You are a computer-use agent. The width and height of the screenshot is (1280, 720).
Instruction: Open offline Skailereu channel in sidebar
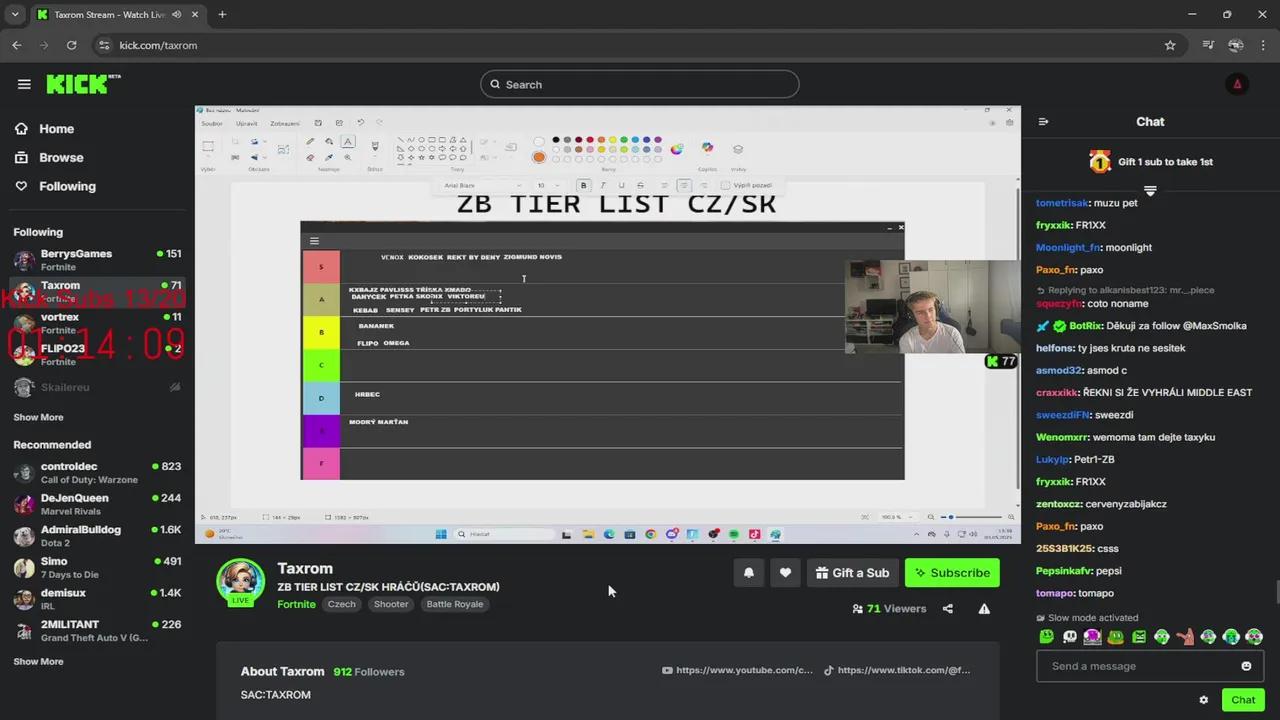[x=97, y=387]
